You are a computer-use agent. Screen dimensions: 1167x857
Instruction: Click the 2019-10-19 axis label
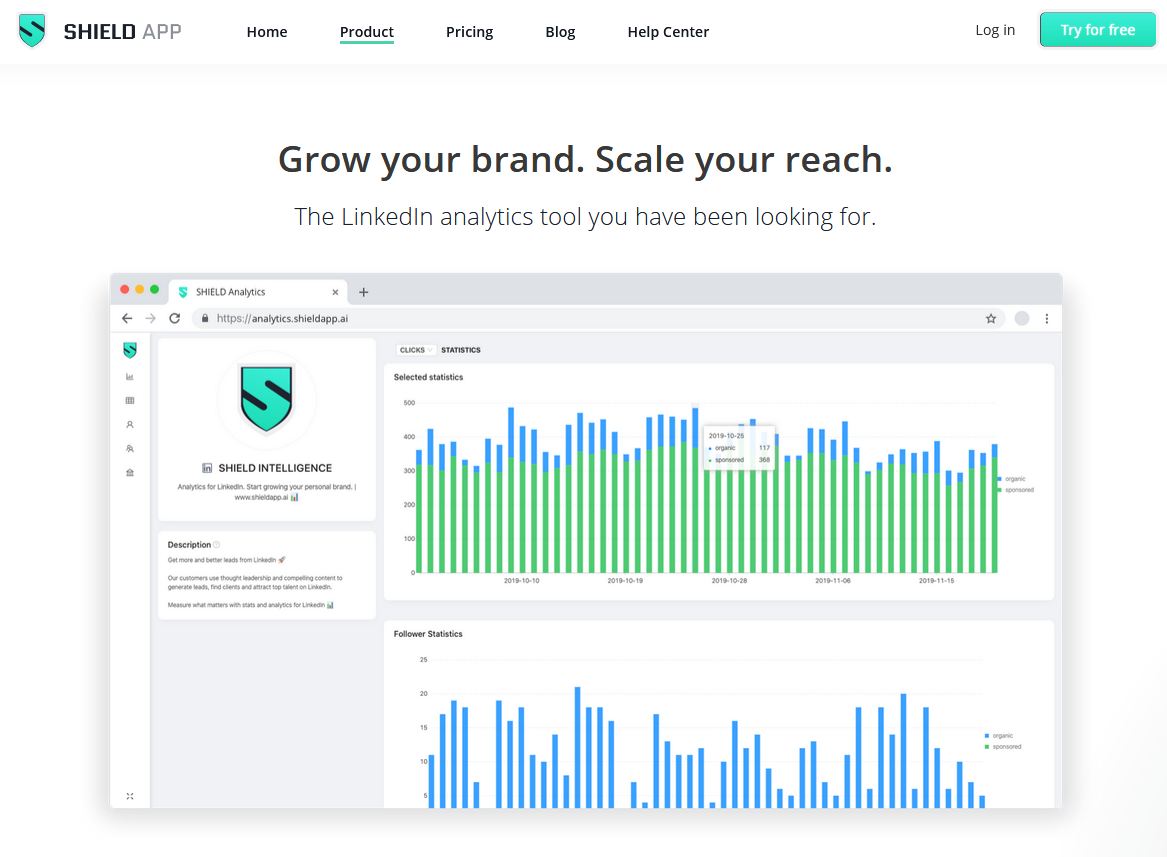pyautogui.click(x=625, y=581)
